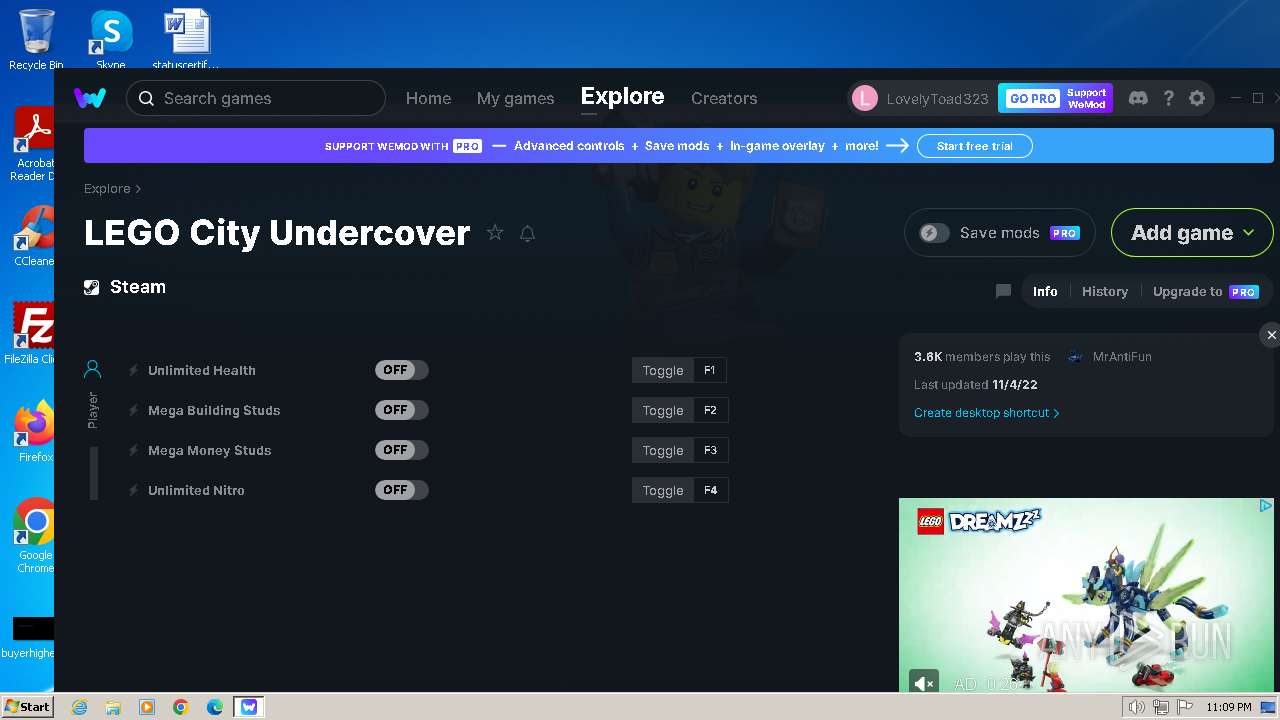
Task: Click the GO PRO Support WeMod button
Action: pos(1055,98)
